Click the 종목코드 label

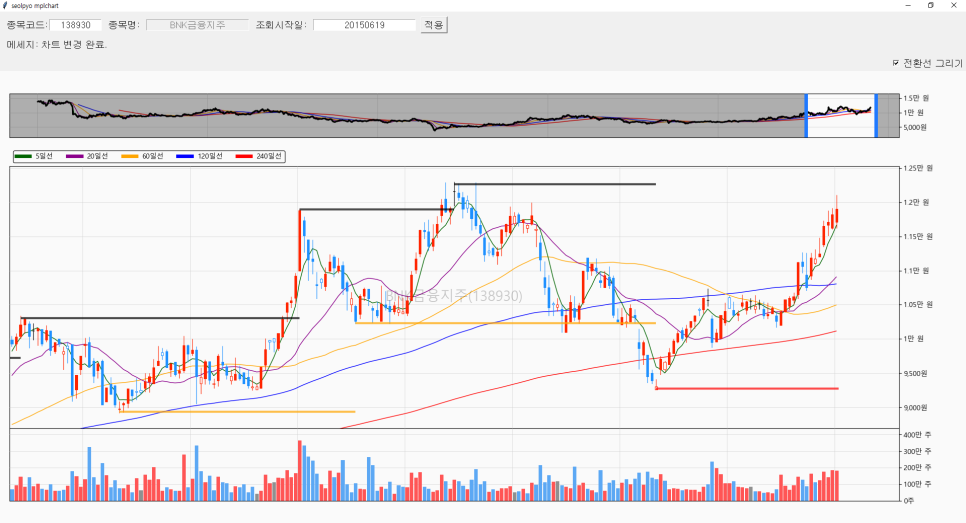[x=27, y=25]
